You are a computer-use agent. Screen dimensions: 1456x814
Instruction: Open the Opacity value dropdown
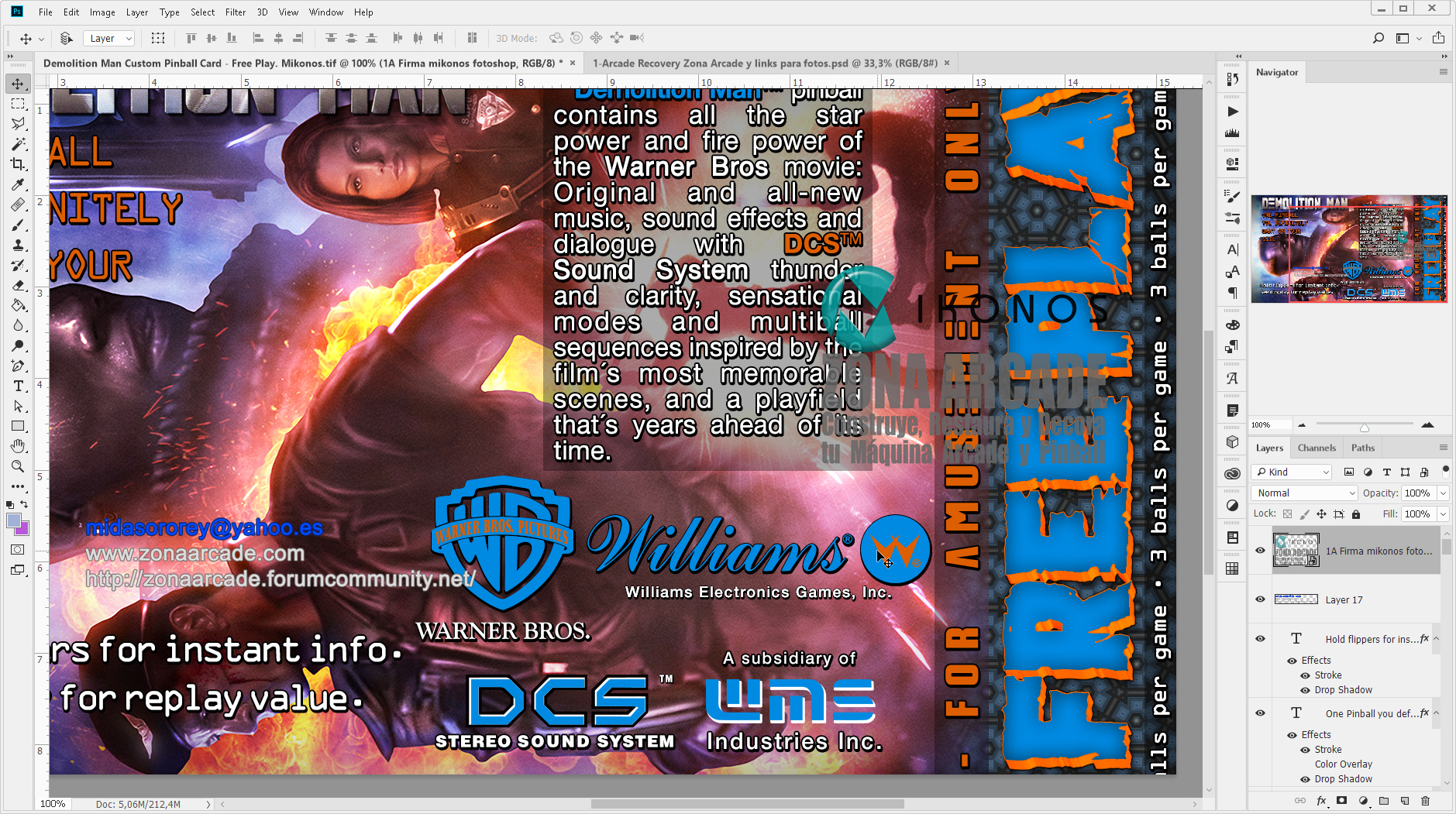1443,493
